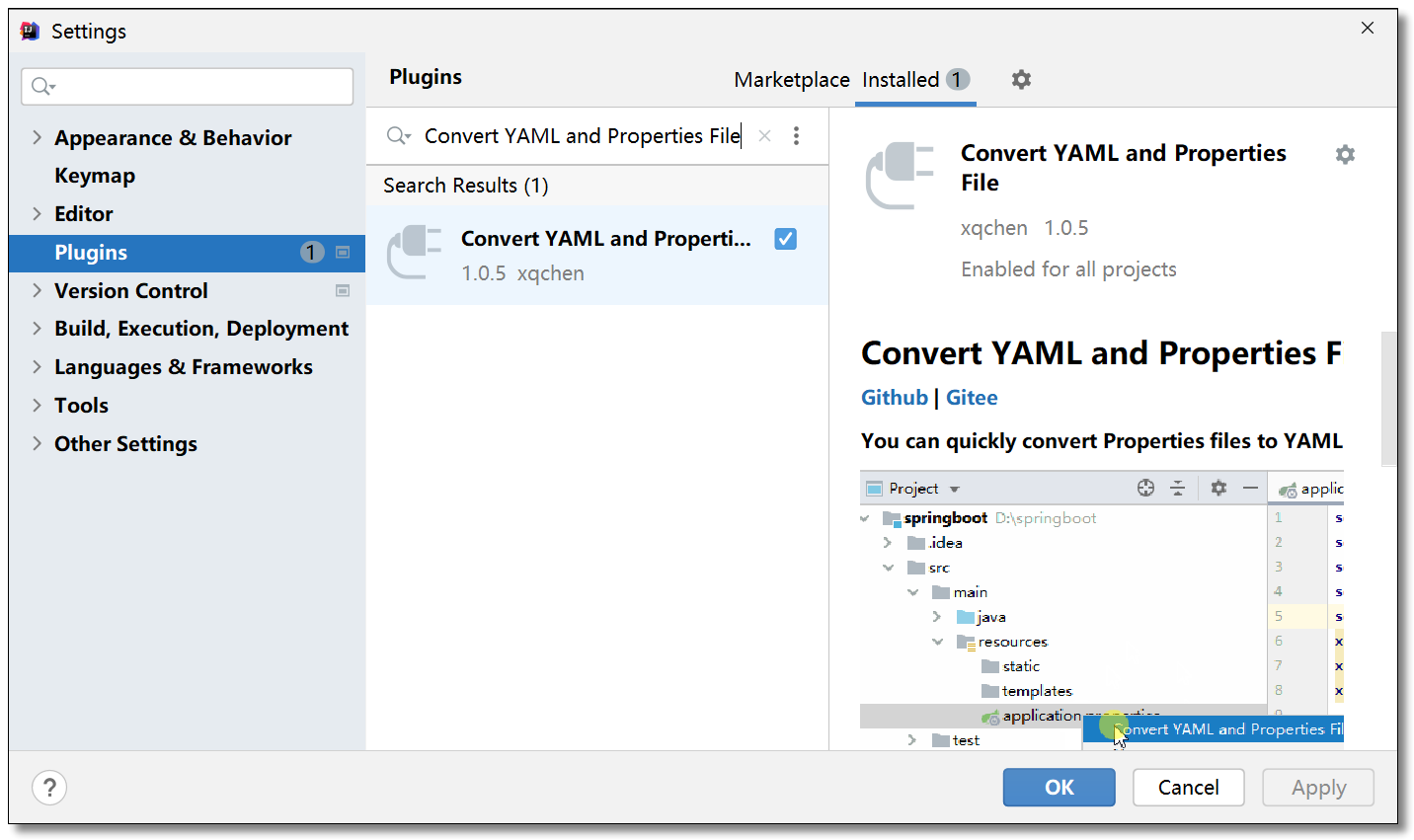Expand Build, Execution, Deployment section
Image resolution: width=1414 pixels, height=840 pixels.
click(37, 328)
